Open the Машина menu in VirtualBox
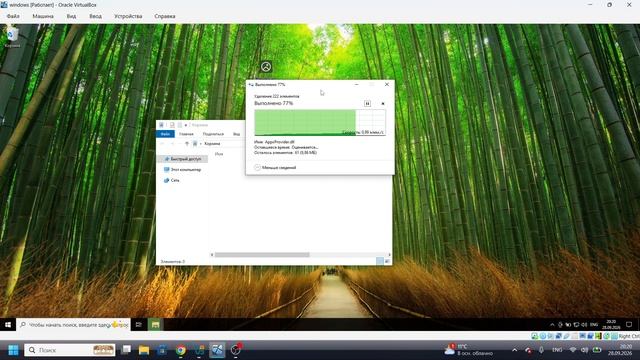 43,16
